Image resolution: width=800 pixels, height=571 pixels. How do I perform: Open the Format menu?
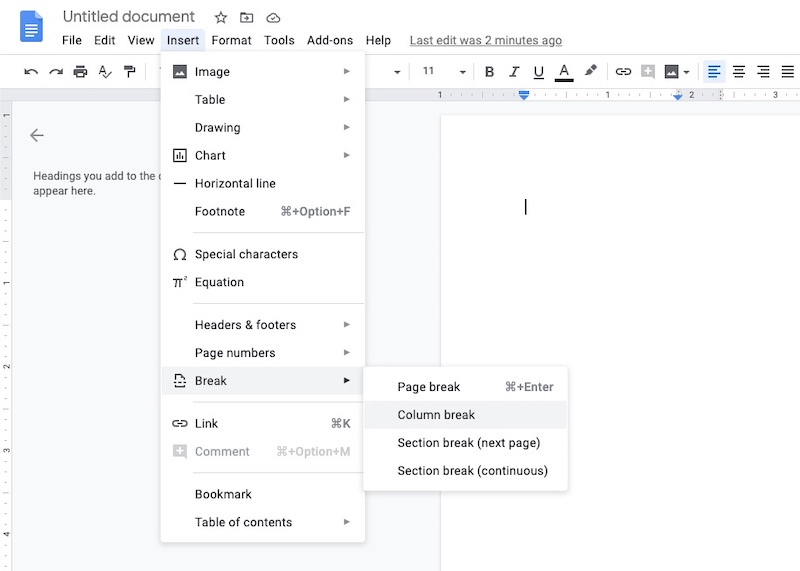(231, 40)
